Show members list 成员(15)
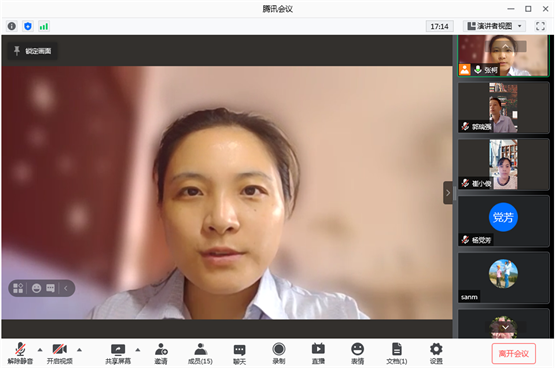The width and height of the screenshot is (555, 368). [x=200, y=353]
